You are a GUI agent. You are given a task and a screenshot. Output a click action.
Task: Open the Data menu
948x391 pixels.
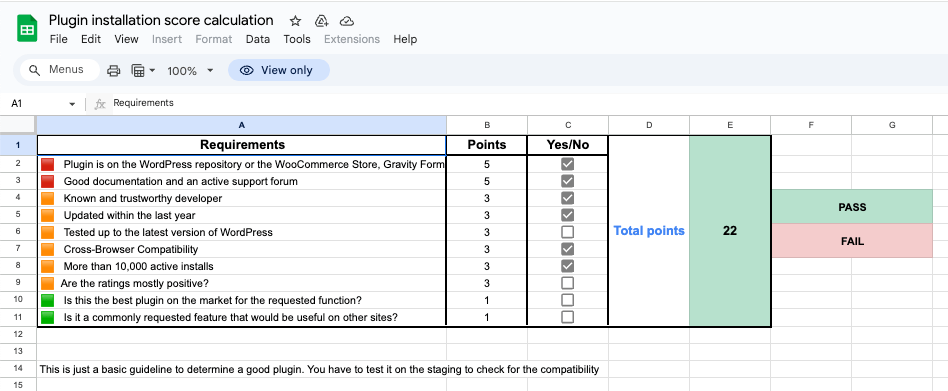tap(258, 39)
